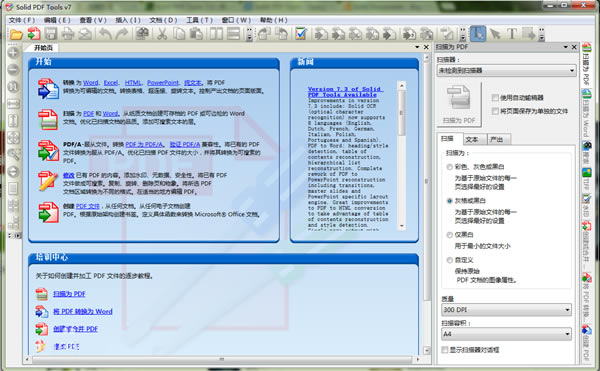Select the 自定义 radio option
The image size is (600, 371).
click(450, 260)
